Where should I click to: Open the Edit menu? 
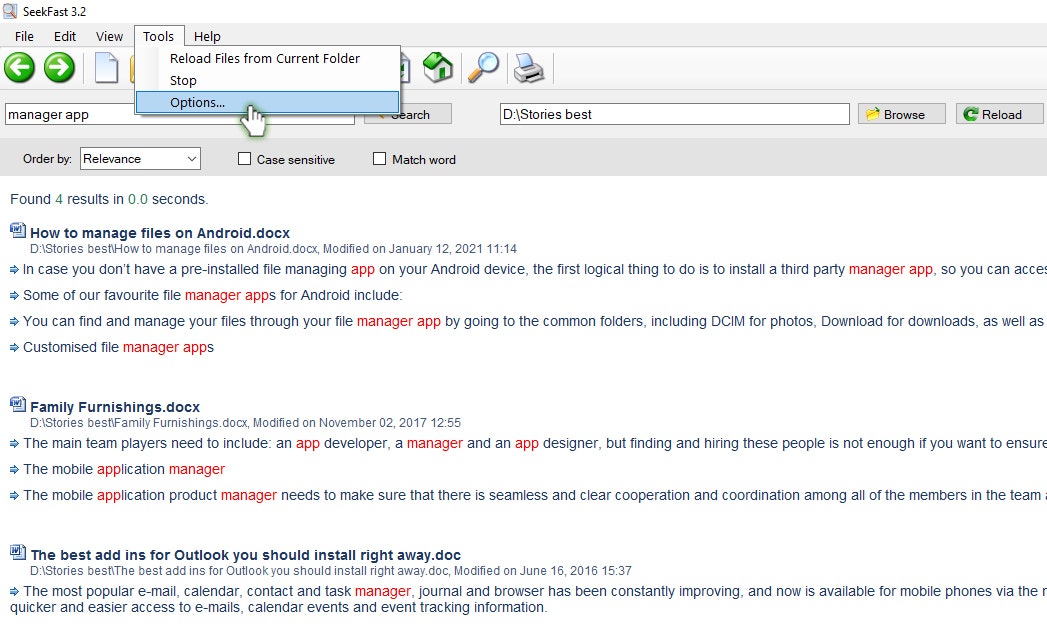65,37
